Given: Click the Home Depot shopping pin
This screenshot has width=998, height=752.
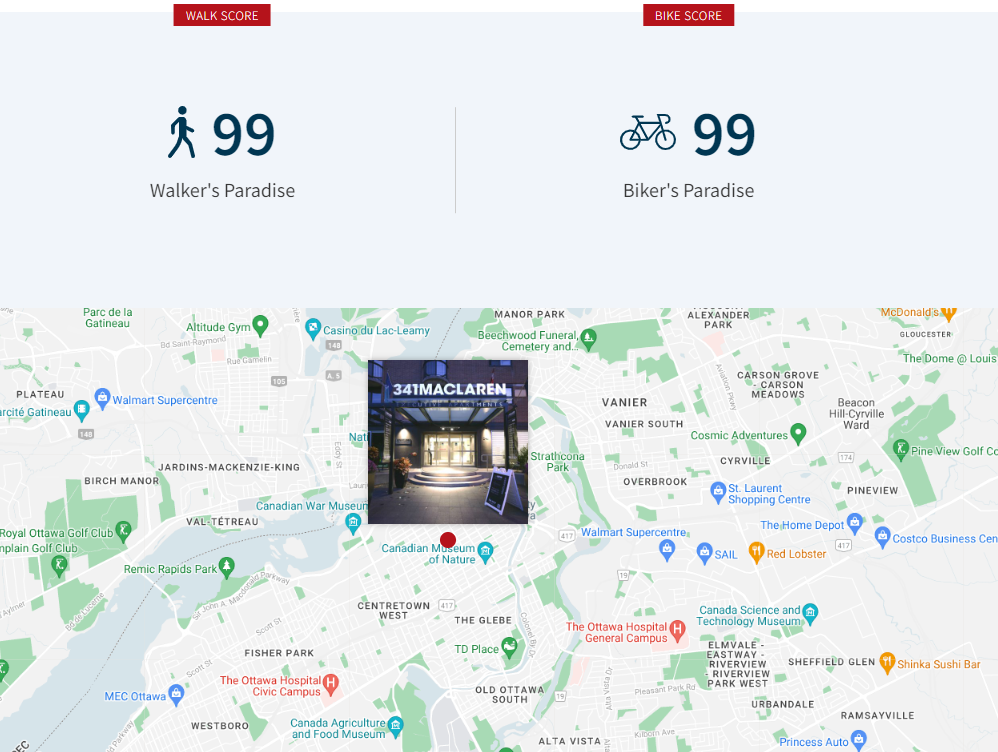Looking at the screenshot, I should [855, 524].
